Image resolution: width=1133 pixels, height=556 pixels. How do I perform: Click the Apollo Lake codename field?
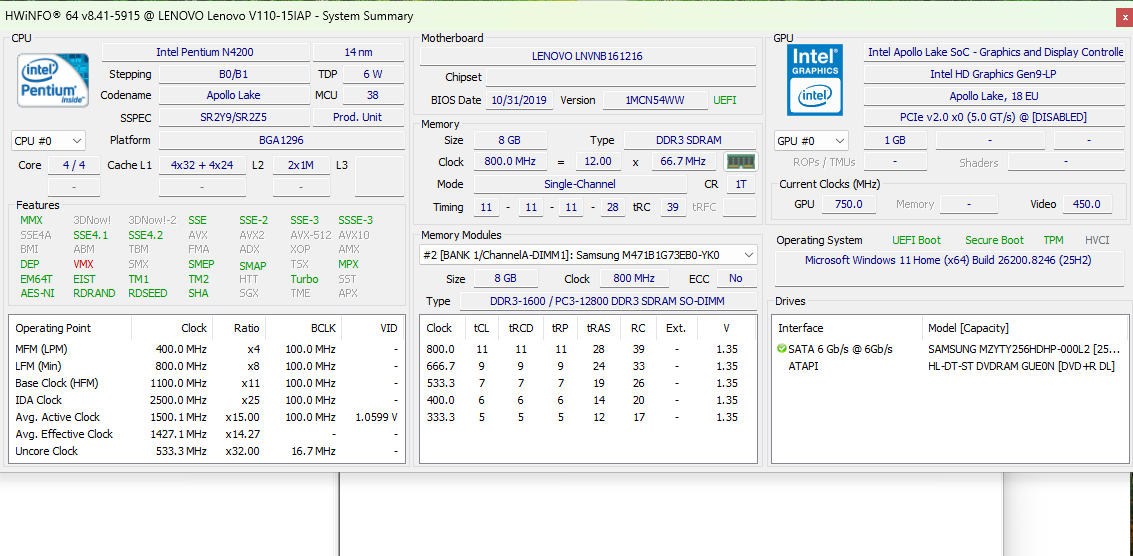coord(236,95)
